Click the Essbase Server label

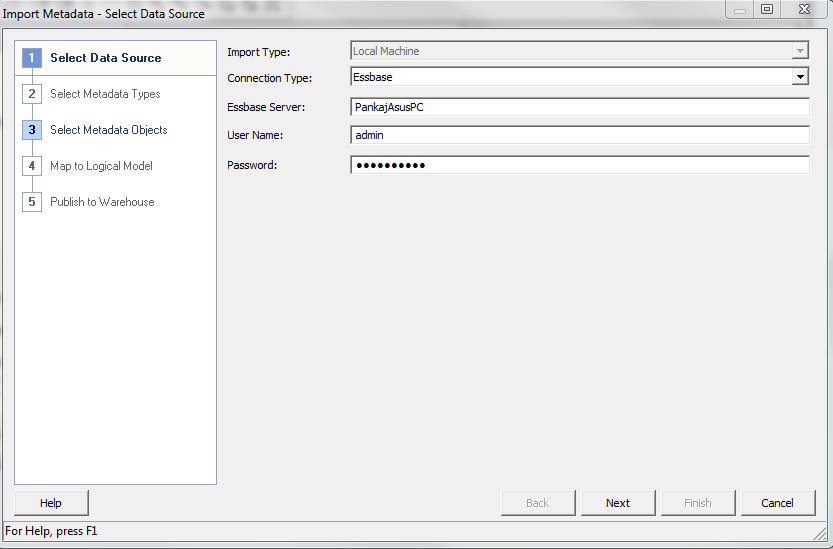click(266, 107)
